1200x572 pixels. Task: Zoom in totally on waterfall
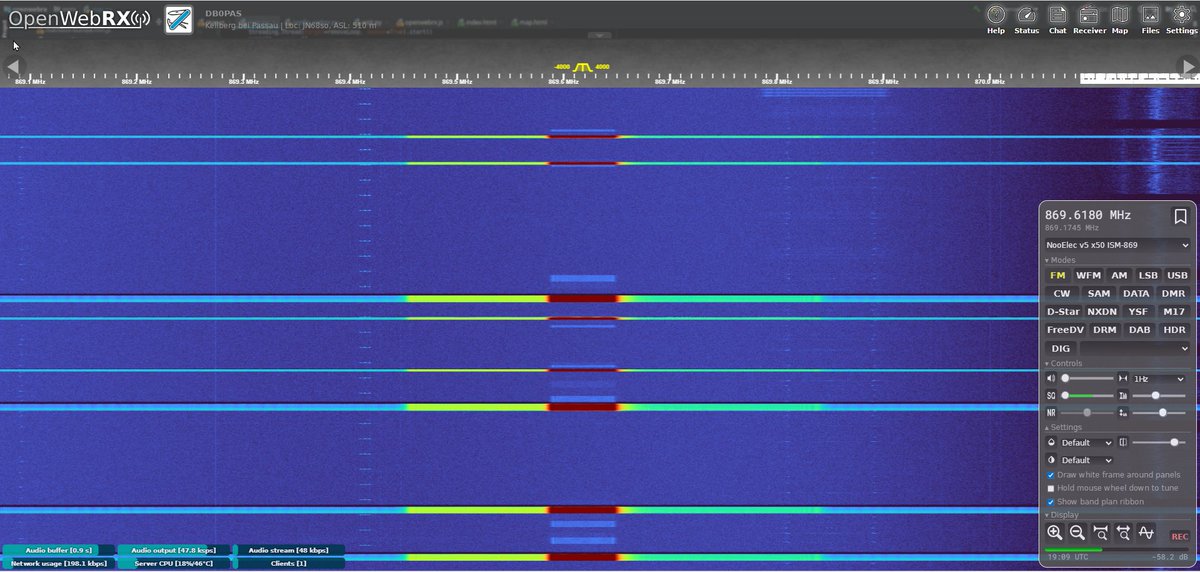[1101, 533]
